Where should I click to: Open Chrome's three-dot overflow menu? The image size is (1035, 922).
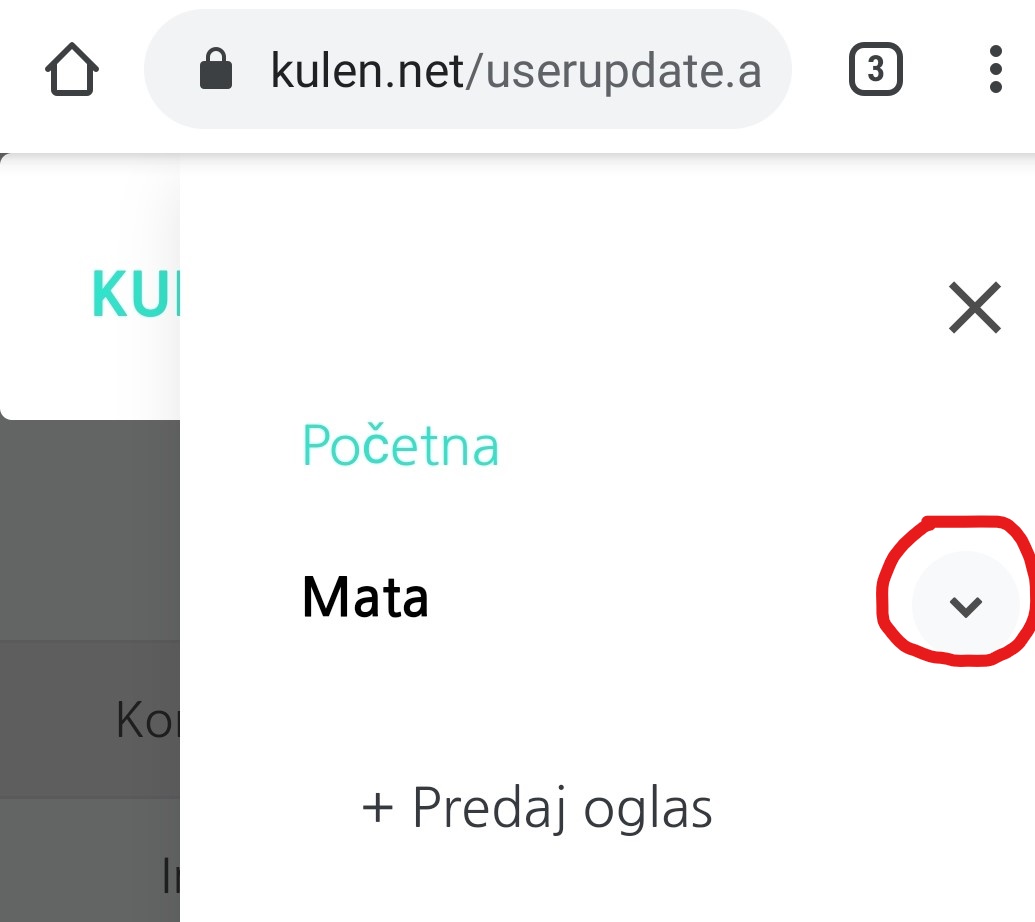tap(994, 71)
